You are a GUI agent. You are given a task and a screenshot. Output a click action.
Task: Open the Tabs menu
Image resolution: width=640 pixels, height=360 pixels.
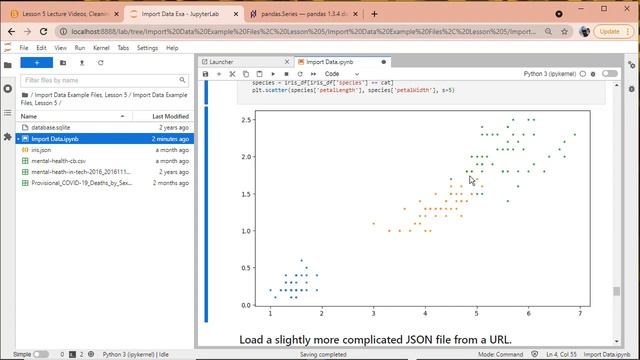[x=123, y=48]
